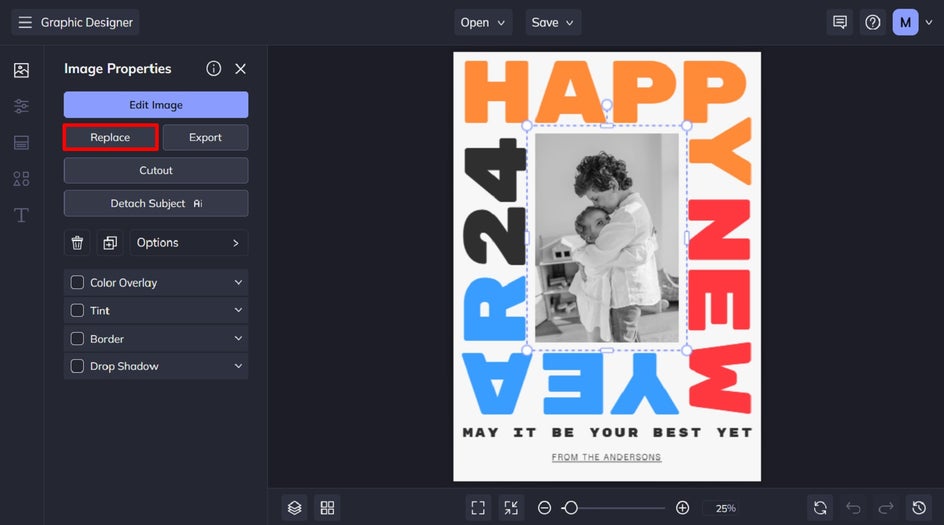Click the zoom in plus icon
Viewport: 944px width, 525px height.
682,508
